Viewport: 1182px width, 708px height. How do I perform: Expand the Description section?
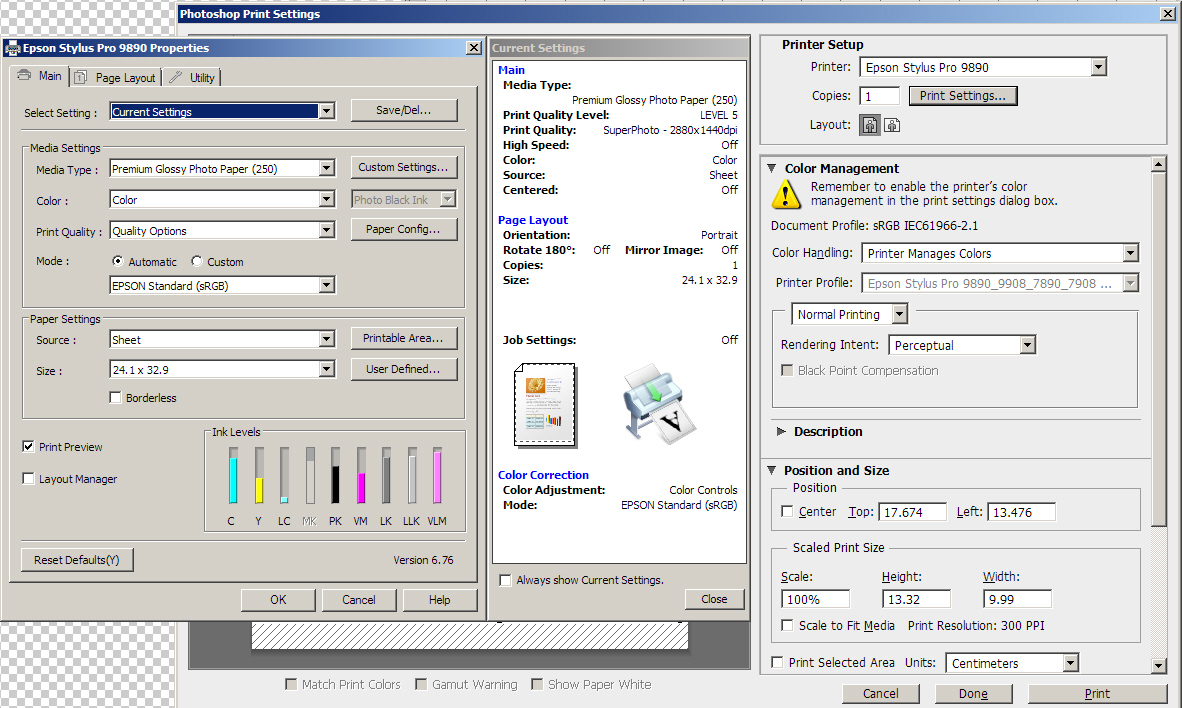(x=781, y=432)
